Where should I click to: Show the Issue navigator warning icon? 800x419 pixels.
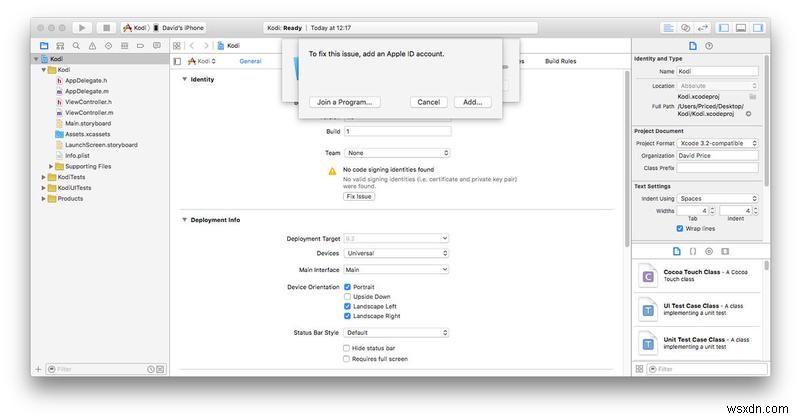click(x=94, y=46)
